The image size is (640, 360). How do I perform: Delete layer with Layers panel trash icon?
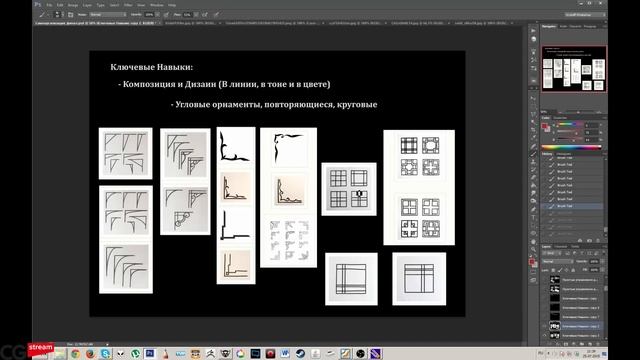pyautogui.click(x=598, y=344)
